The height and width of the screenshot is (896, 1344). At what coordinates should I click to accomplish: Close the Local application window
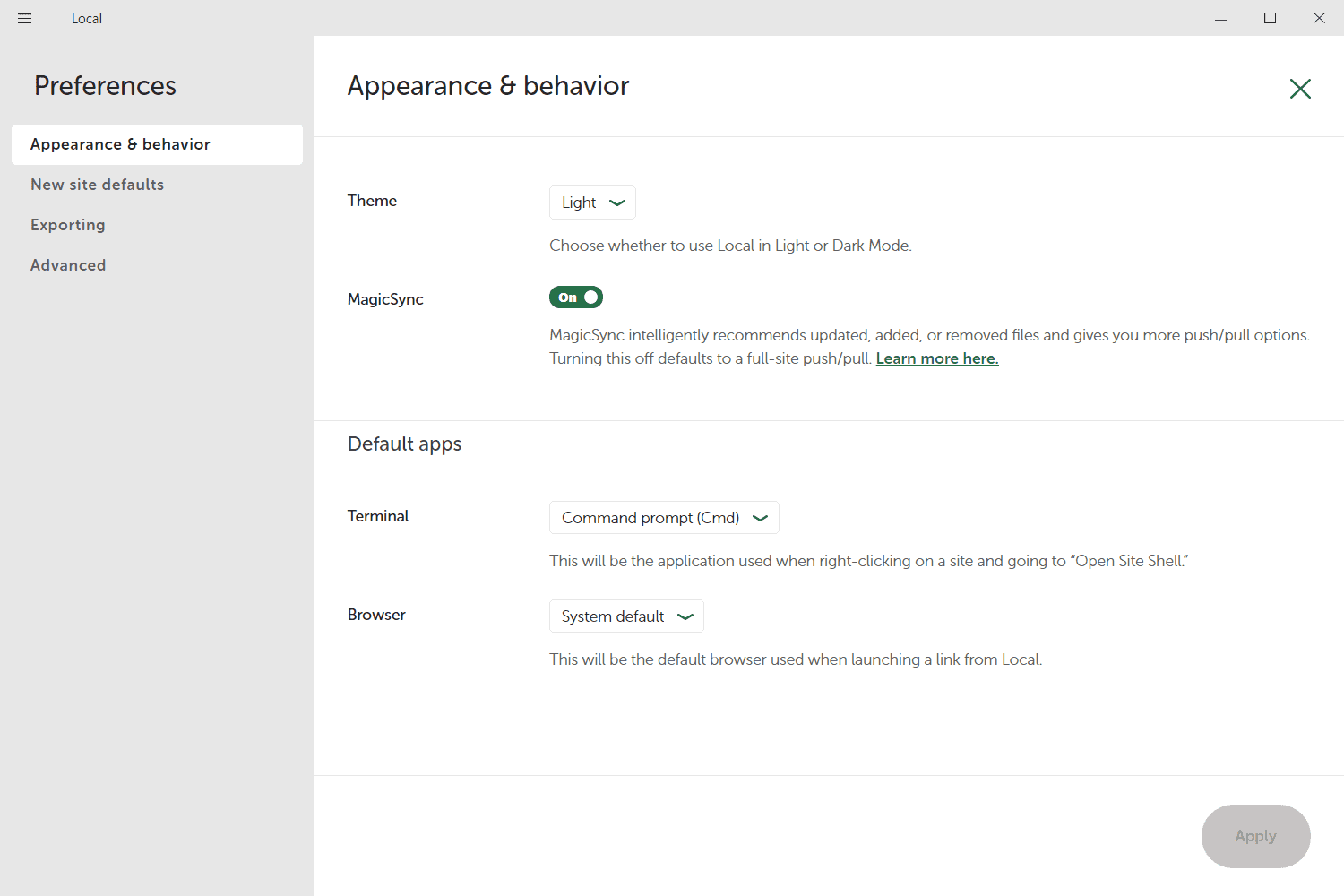(x=1319, y=18)
